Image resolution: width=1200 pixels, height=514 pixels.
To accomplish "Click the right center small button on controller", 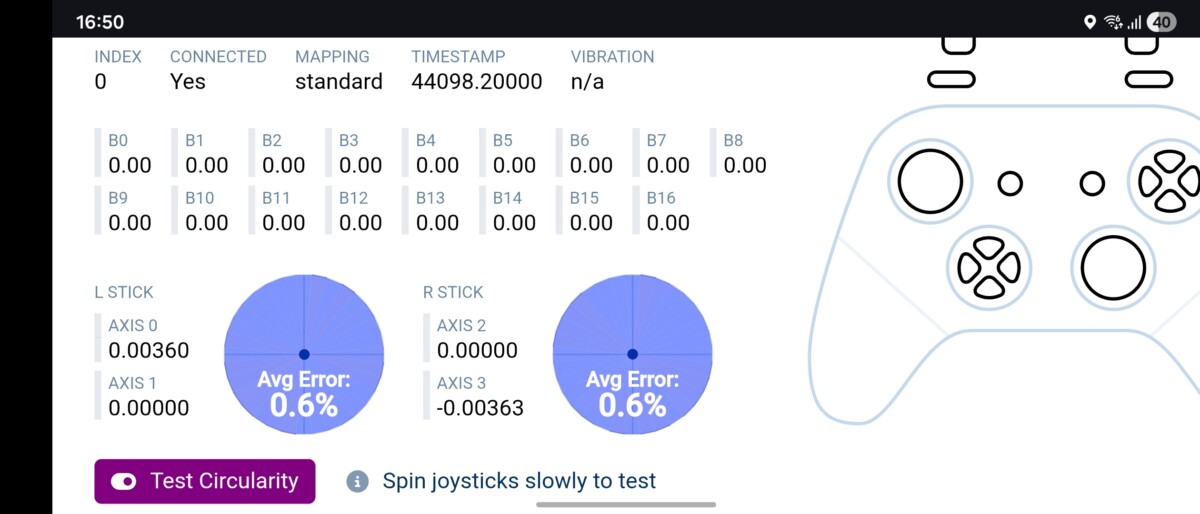I will tap(1092, 183).
